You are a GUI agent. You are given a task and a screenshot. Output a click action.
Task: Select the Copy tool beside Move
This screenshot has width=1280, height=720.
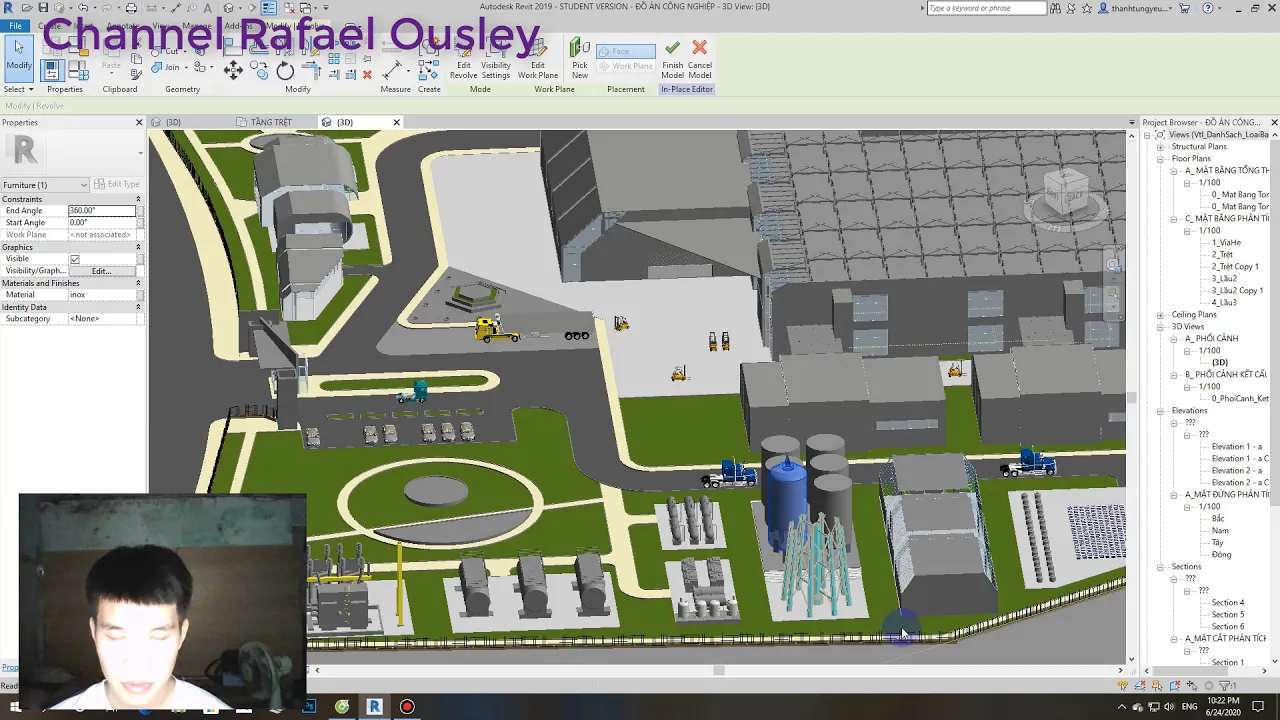[259, 69]
